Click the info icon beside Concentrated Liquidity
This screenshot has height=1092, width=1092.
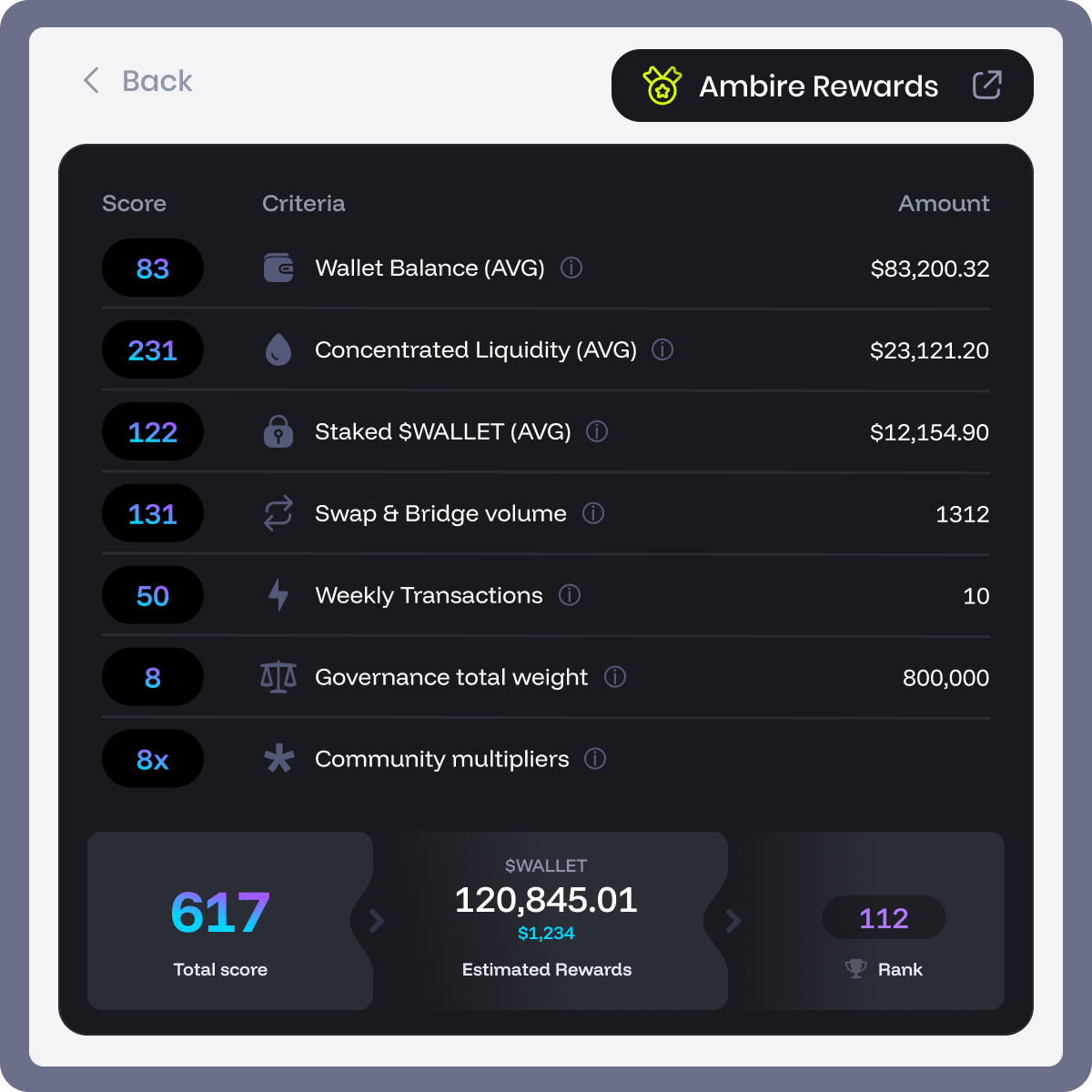pyautogui.click(x=663, y=349)
